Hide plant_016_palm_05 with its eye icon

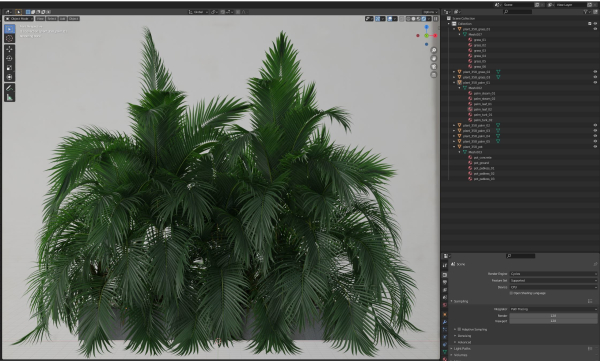595,141
